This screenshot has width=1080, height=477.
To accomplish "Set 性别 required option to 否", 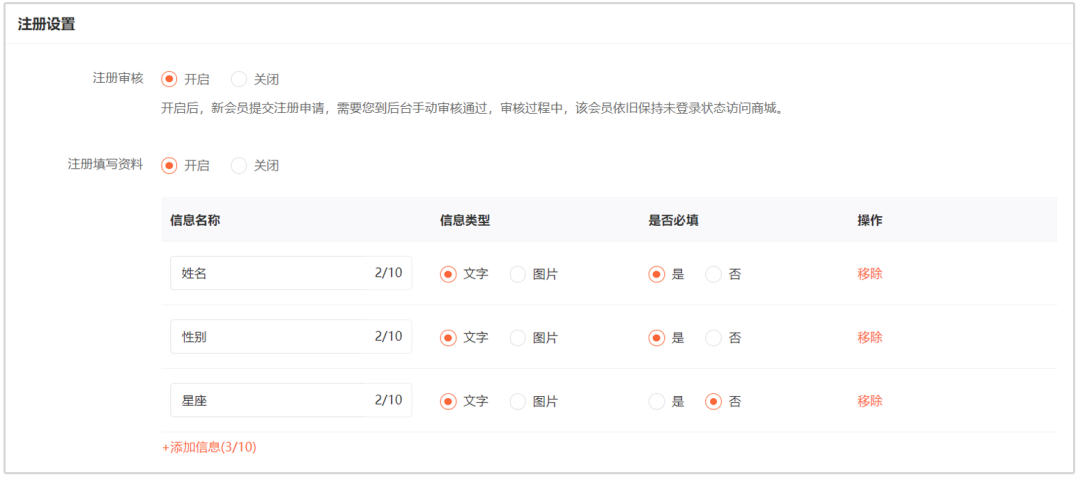I will point(714,338).
